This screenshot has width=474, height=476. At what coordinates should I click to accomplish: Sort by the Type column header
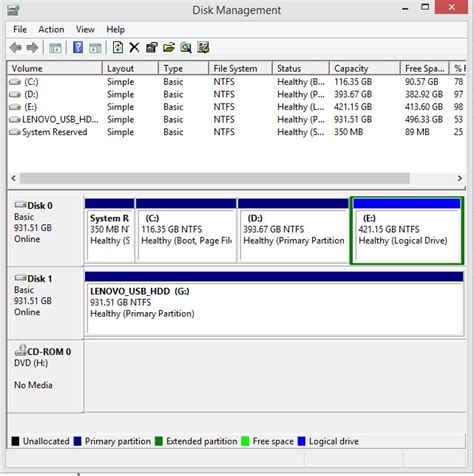[184, 69]
